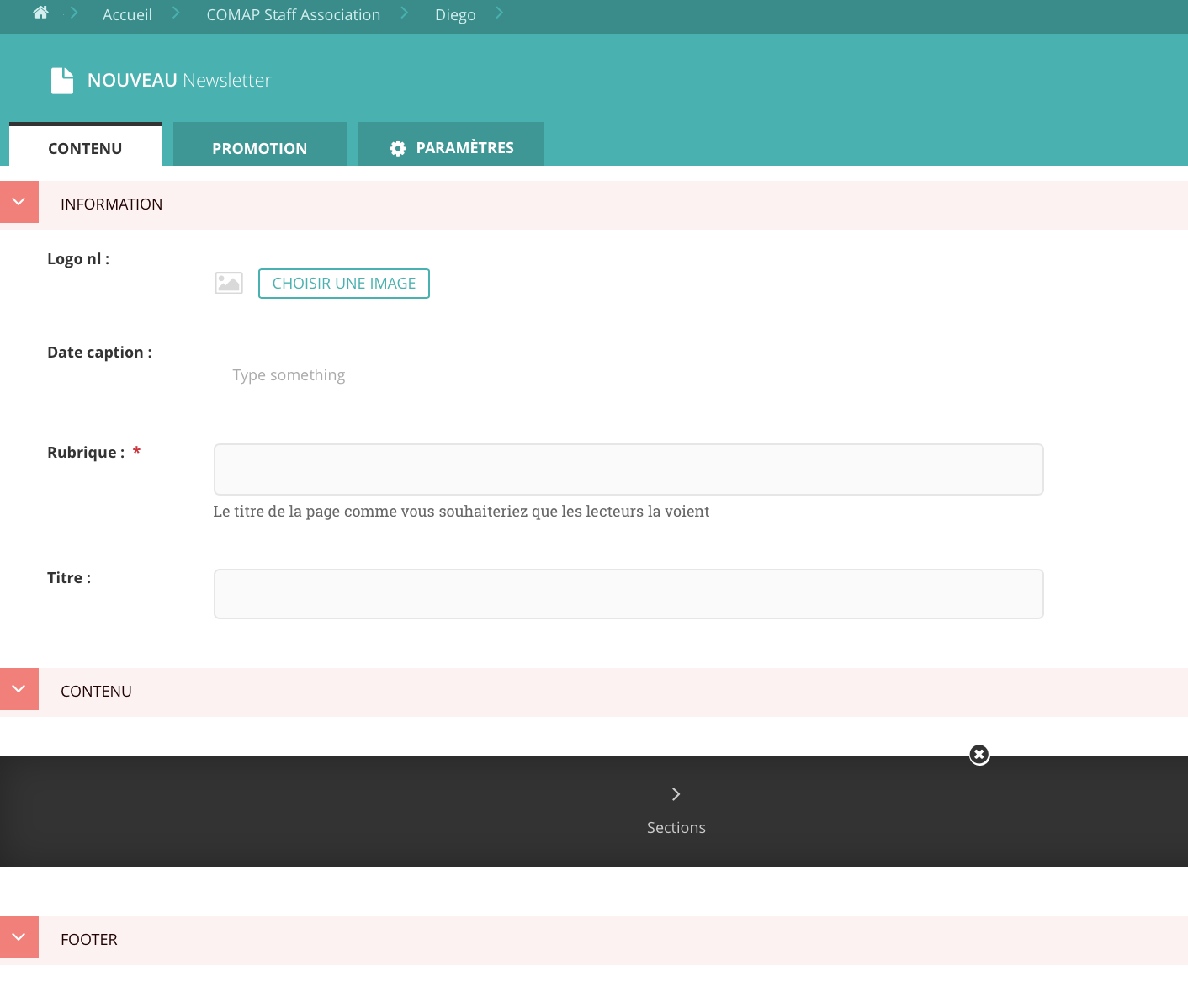Viewport: 1188px width, 1008px height.
Task: Switch to the PROMOTION tab
Action: (x=259, y=149)
